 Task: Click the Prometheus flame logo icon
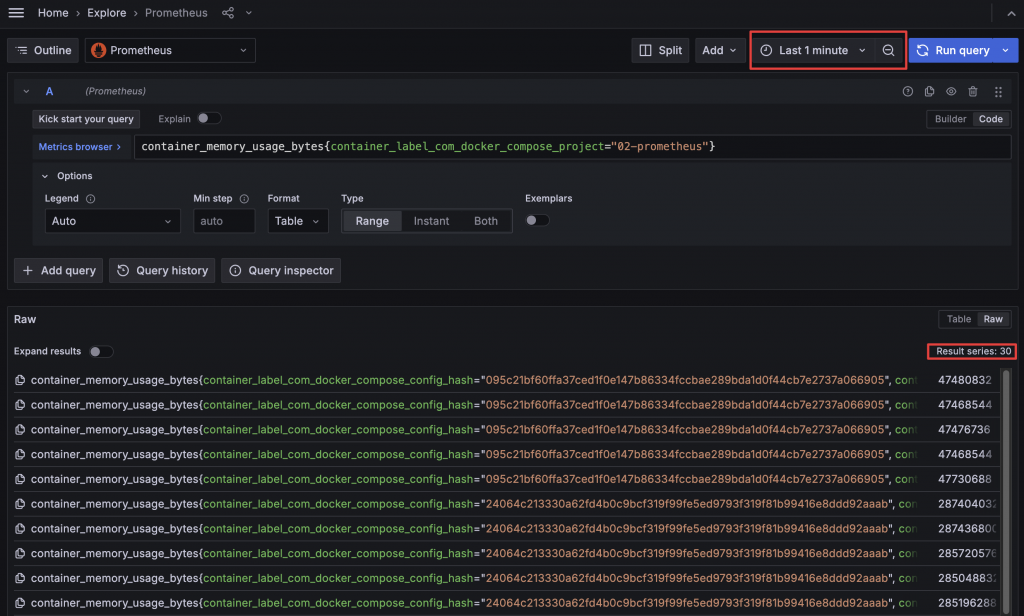(99, 50)
